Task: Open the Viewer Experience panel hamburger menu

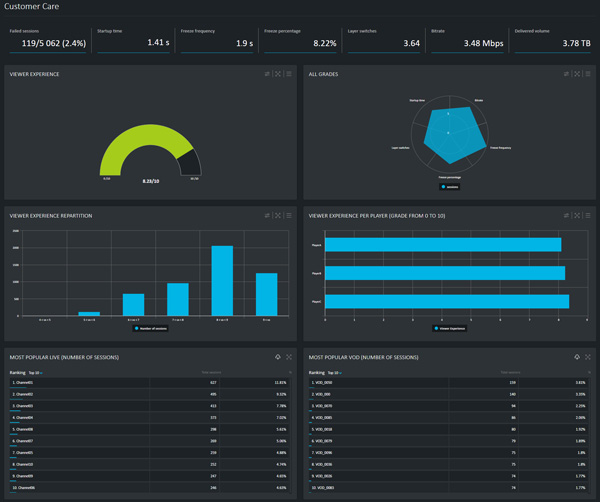Action: [289, 74]
